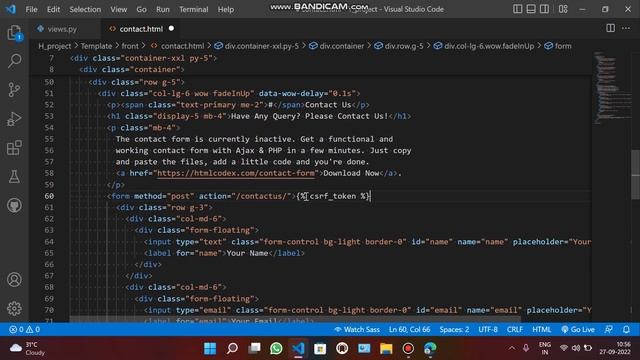Viewport: 640px width, 360px height.
Task: Open the Manage settings gear
Action: pyautogui.click(x=14, y=308)
